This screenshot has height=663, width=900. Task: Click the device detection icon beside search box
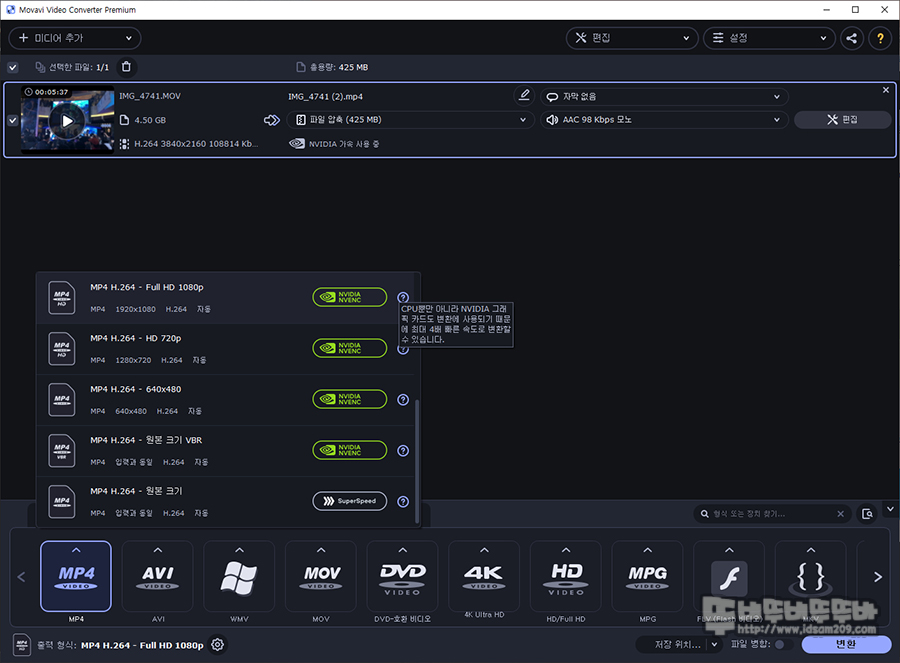867,514
